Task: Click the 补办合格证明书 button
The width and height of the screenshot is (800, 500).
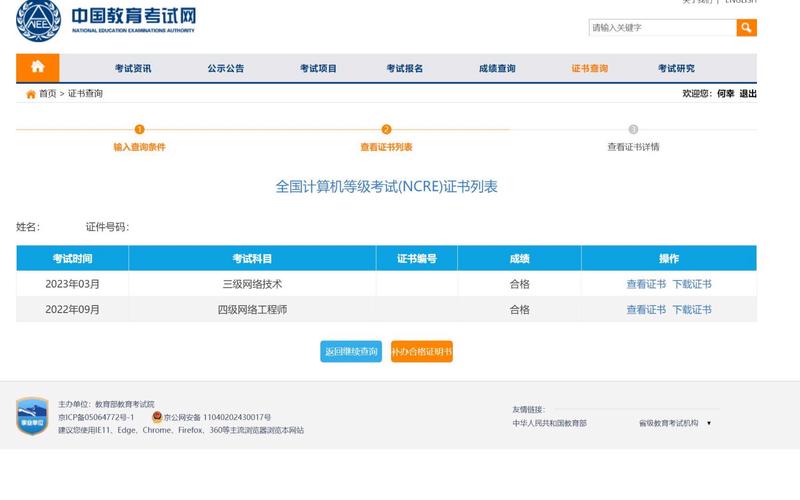Action: coord(422,352)
